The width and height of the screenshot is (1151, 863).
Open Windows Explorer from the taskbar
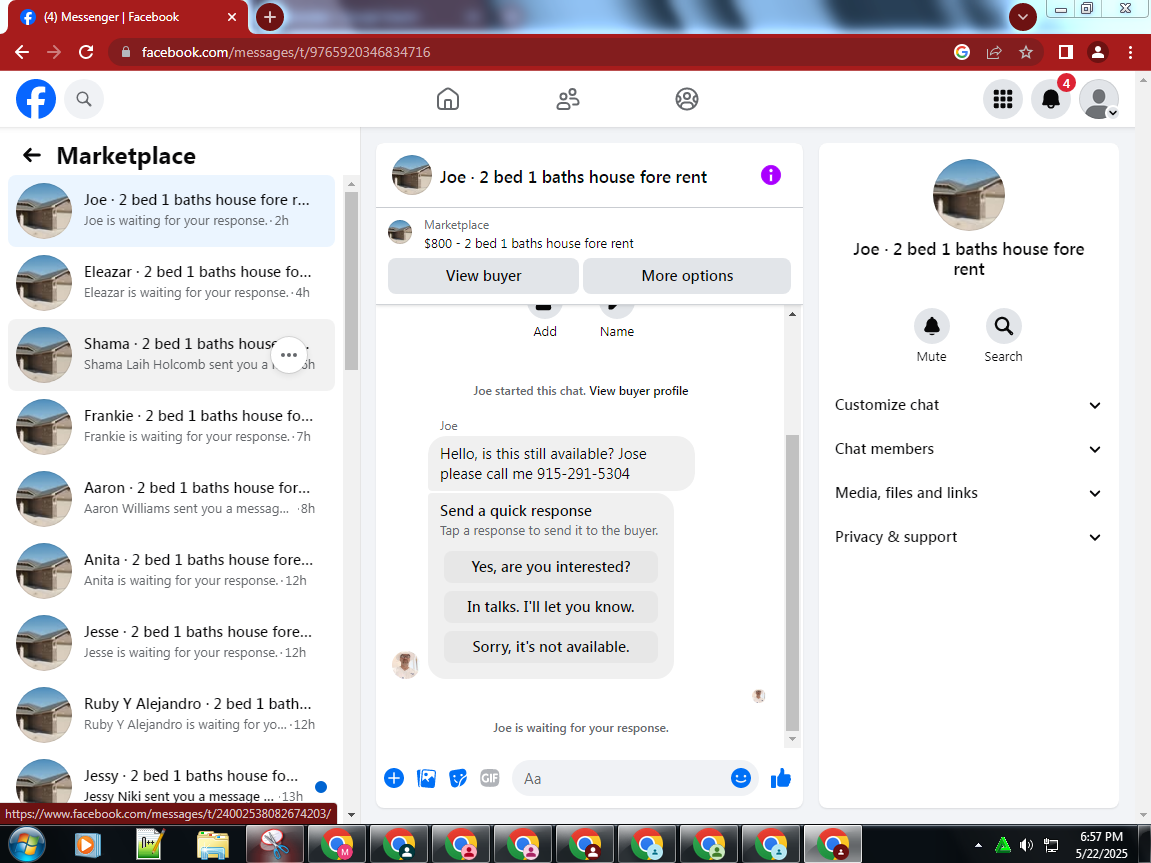tap(213, 845)
